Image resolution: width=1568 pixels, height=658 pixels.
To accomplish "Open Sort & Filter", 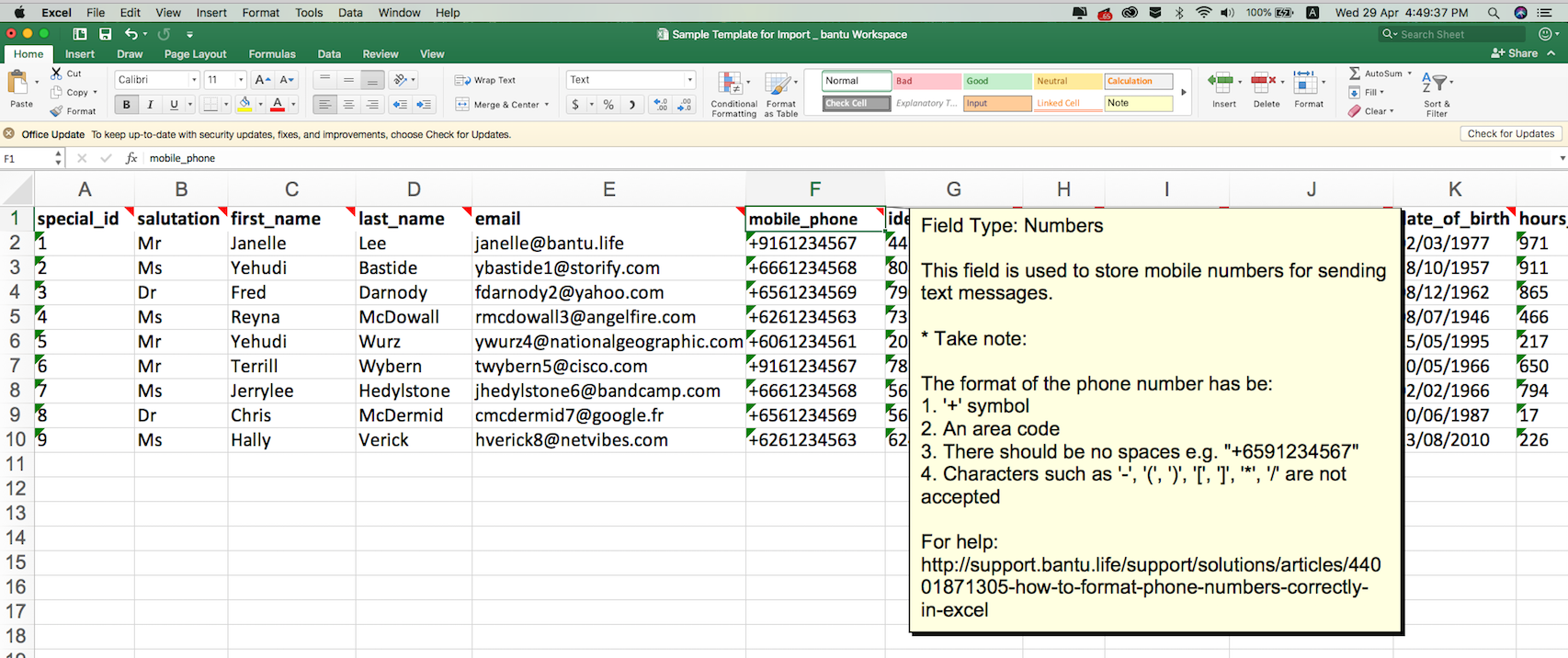I will (1436, 94).
